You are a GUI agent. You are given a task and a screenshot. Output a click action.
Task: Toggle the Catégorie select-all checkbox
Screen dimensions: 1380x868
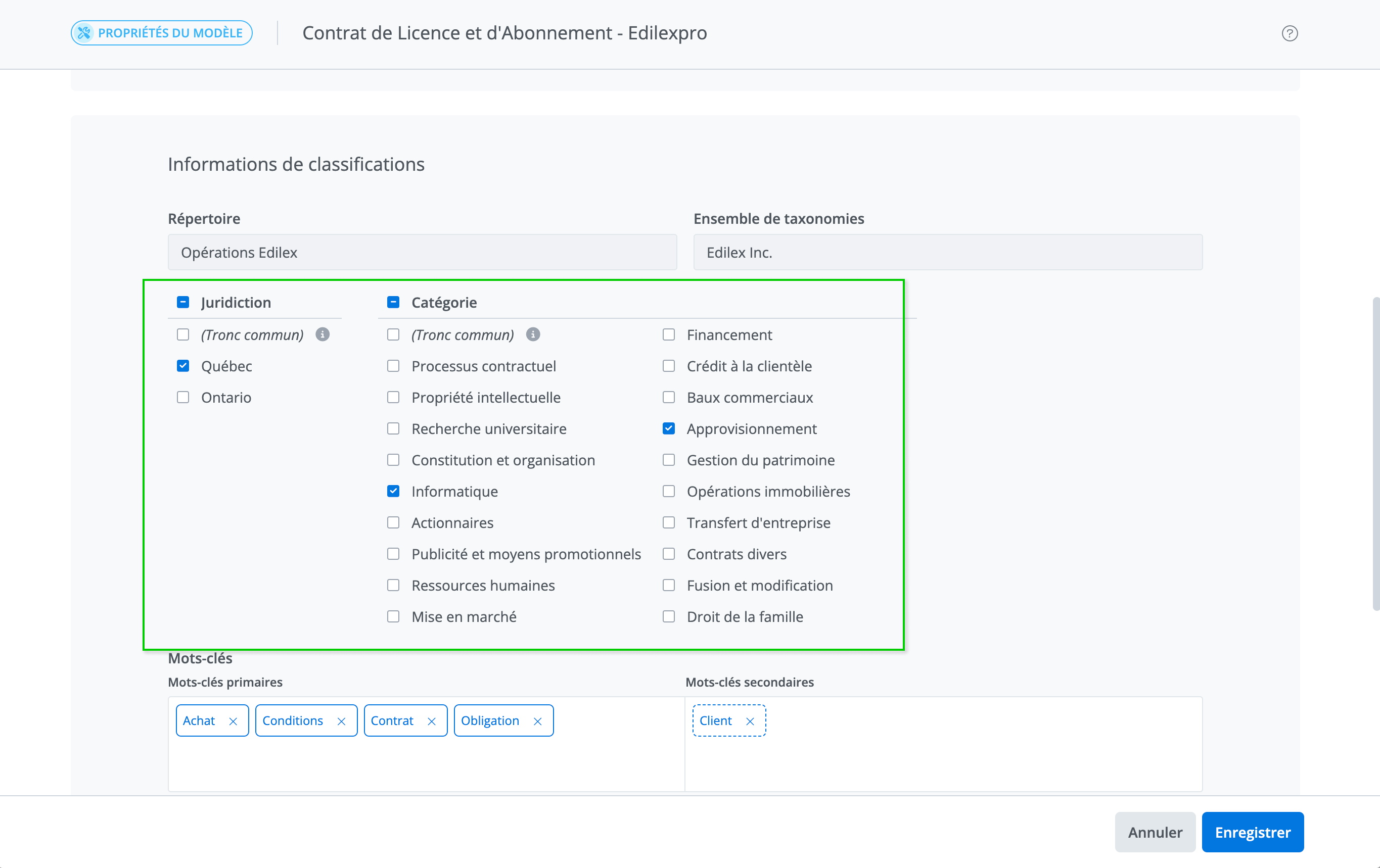(393, 303)
